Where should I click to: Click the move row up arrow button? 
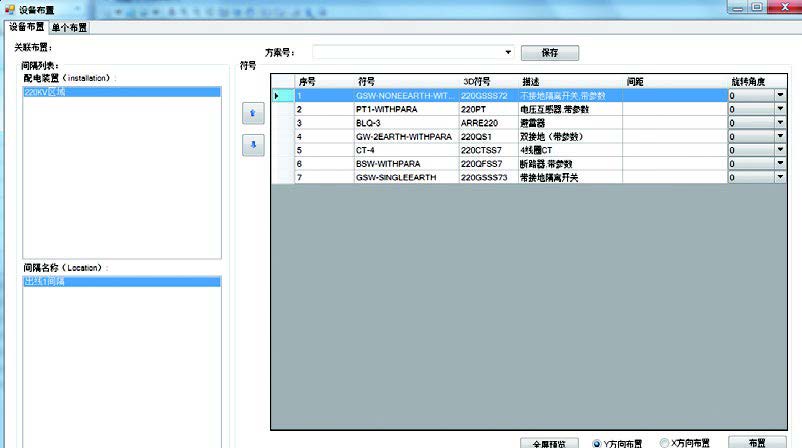(x=254, y=114)
